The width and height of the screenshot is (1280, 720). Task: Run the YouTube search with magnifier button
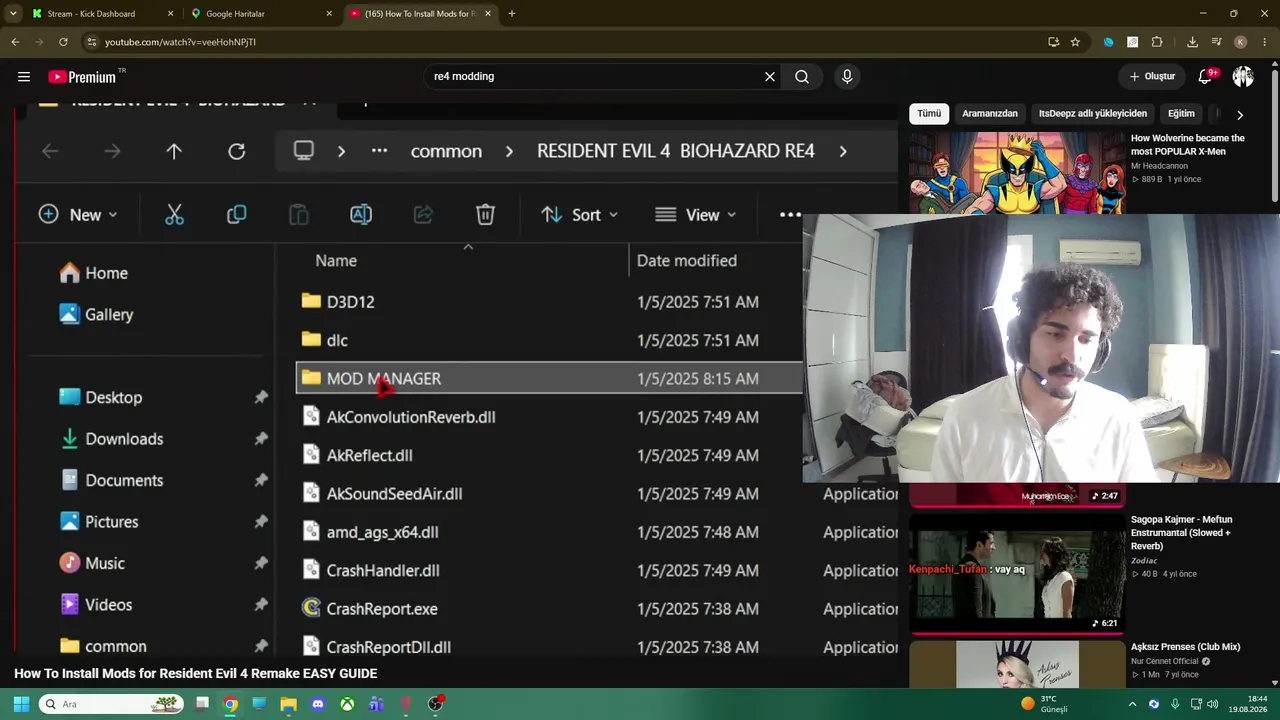[x=802, y=76]
